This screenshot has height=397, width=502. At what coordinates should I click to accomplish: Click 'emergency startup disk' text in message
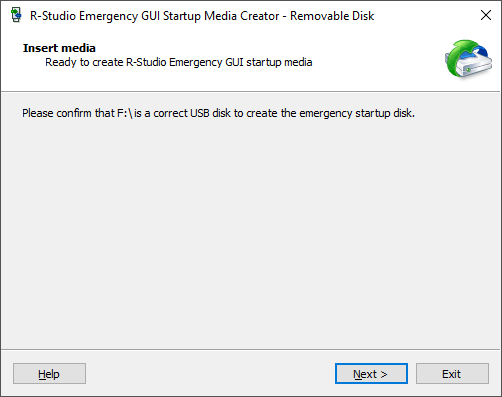coord(356,113)
